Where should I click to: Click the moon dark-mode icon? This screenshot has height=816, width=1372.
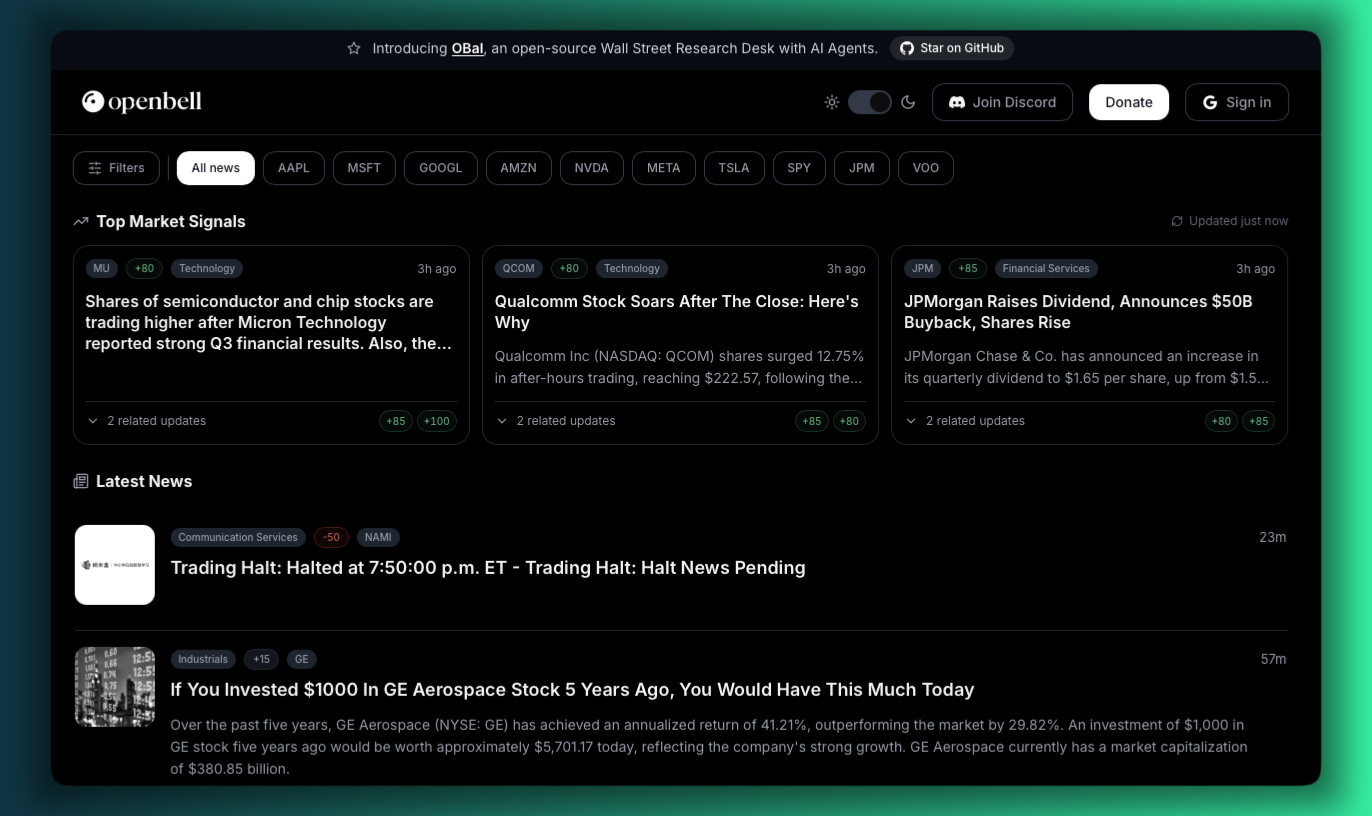pyautogui.click(x=908, y=102)
